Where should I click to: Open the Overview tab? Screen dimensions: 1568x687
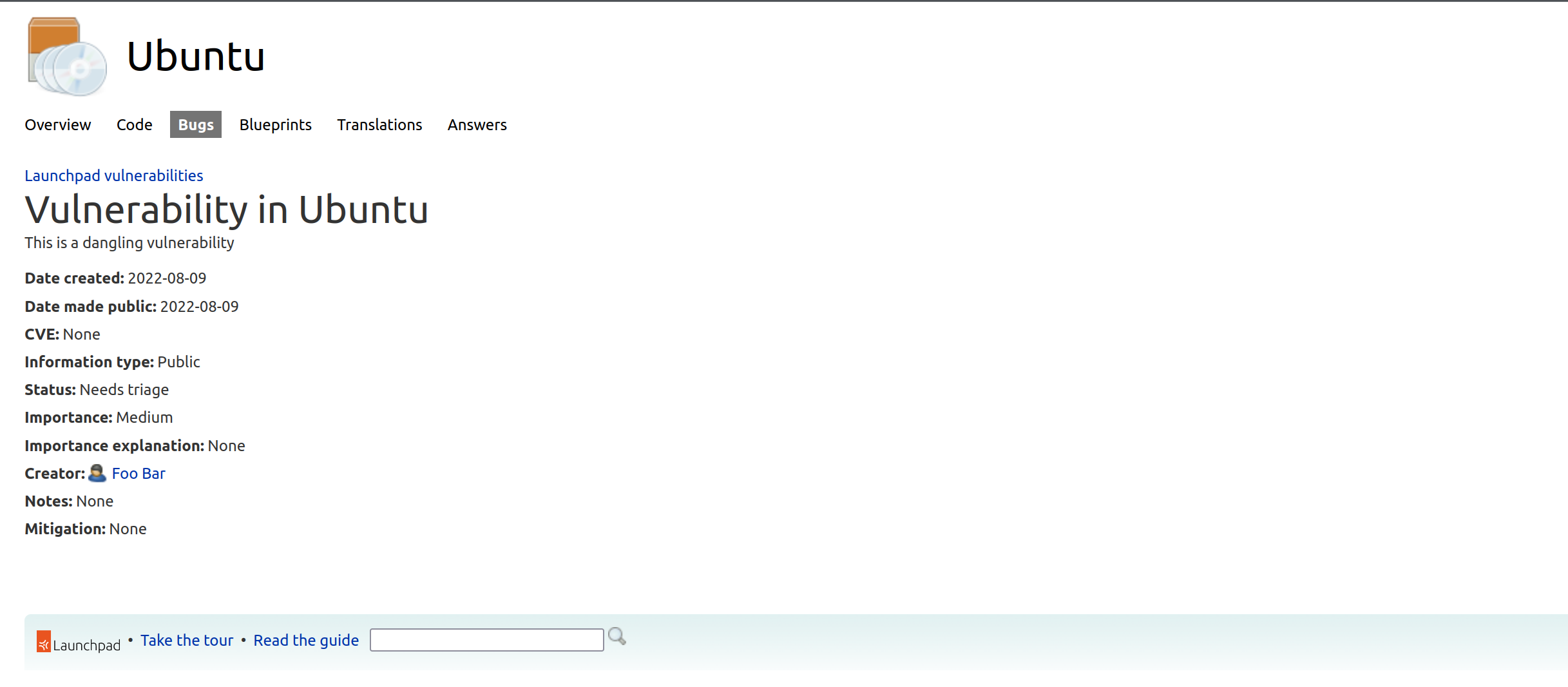pyautogui.click(x=57, y=124)
